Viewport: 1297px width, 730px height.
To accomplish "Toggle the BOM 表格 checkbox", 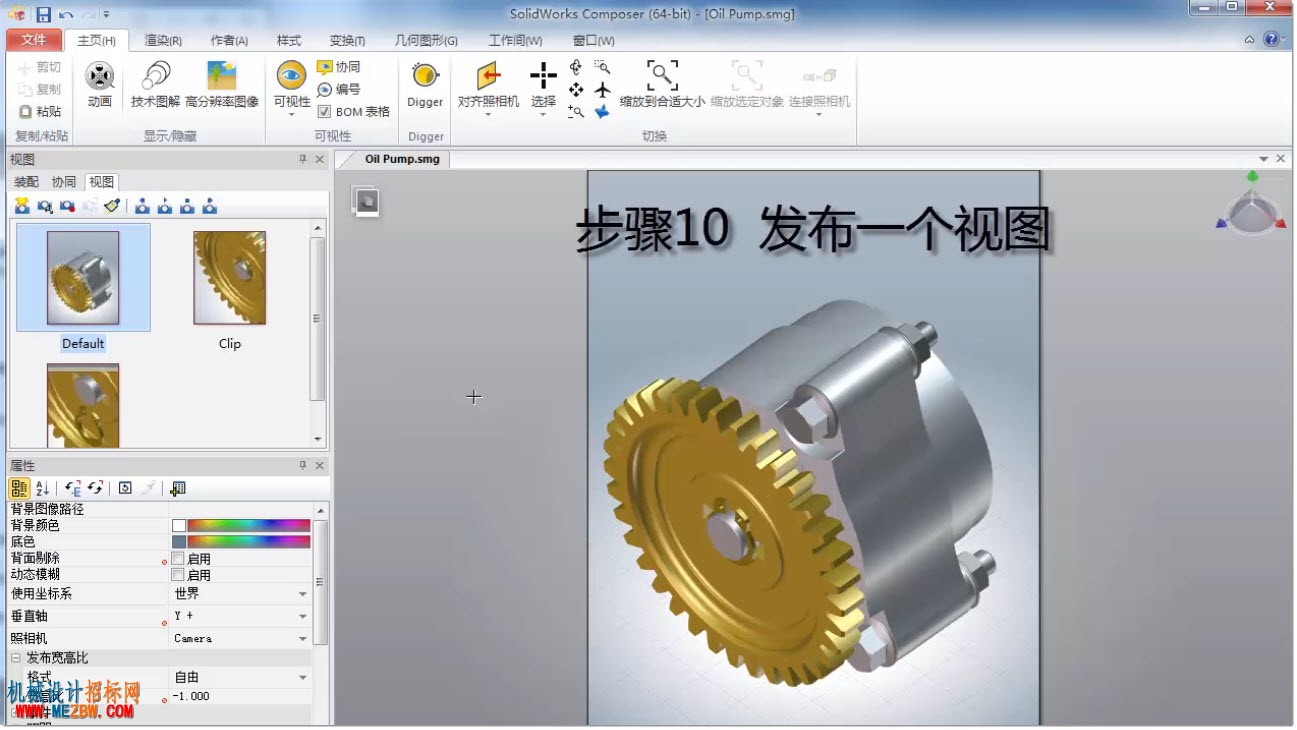I will pos(324,112).
